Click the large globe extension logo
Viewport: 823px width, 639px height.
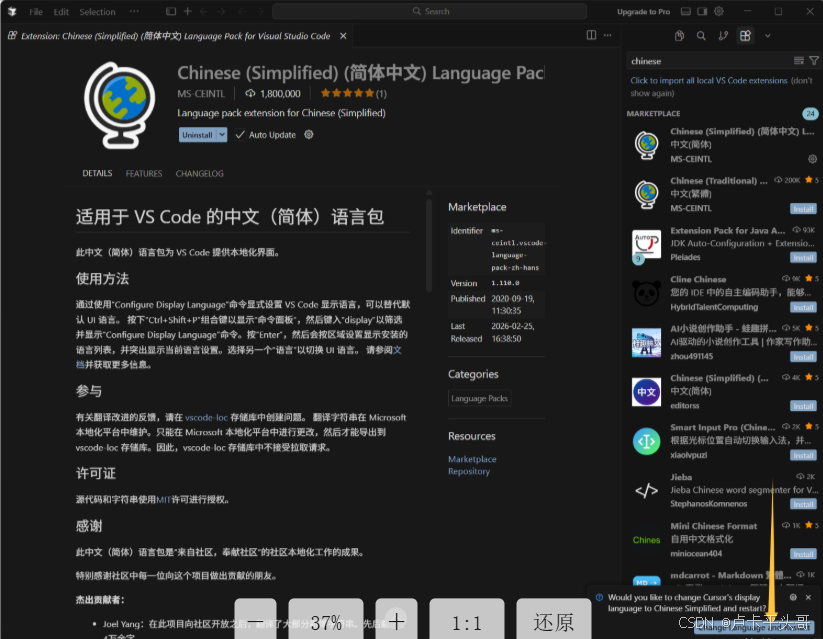(x=119, y=105)
